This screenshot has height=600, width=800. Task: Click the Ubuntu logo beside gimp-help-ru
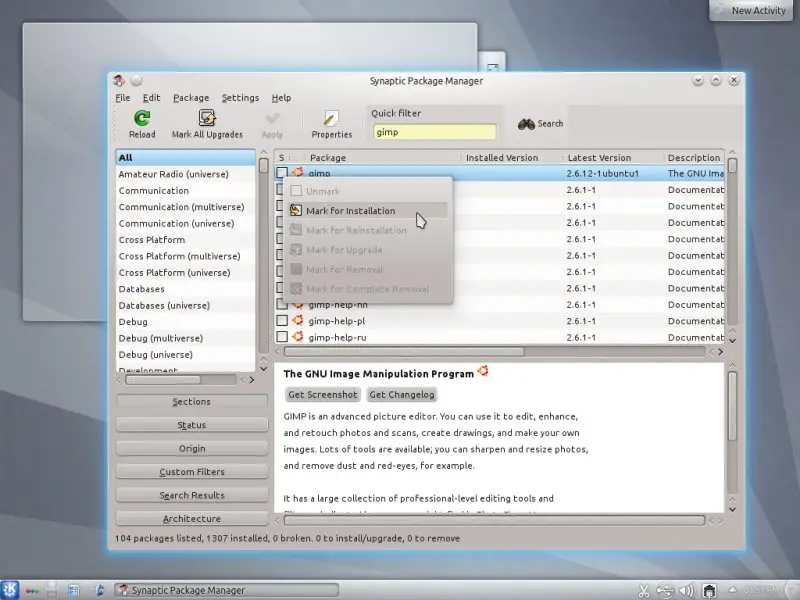(x=297, y=337)
